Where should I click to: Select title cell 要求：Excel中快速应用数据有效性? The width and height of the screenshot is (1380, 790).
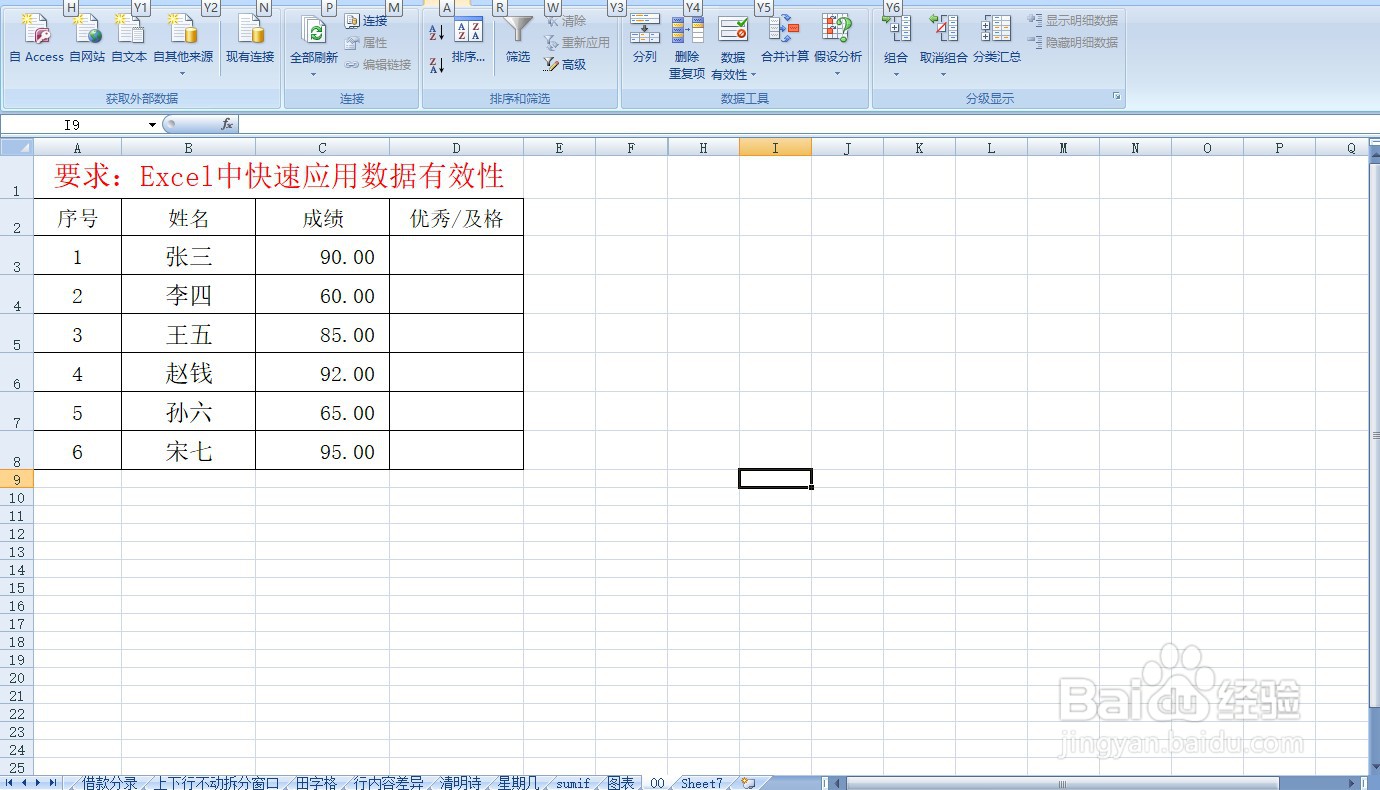tap(279, 177)
